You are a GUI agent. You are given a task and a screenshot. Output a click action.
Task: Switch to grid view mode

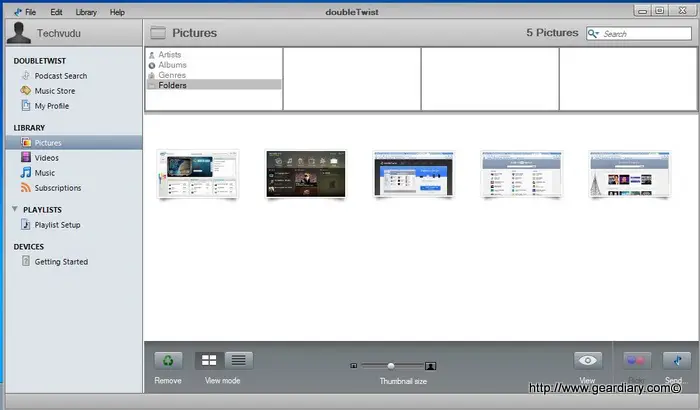tap(209, 360)
